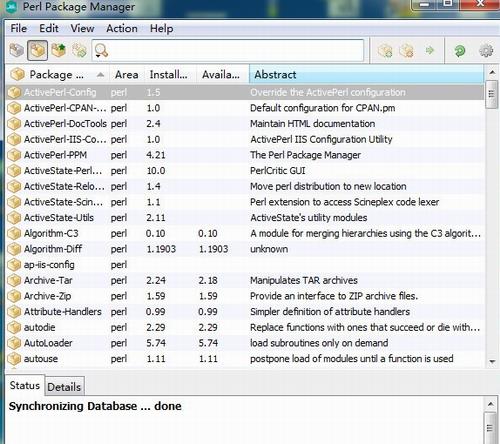
Task: Open the View menu
Action: click(82, 29)
